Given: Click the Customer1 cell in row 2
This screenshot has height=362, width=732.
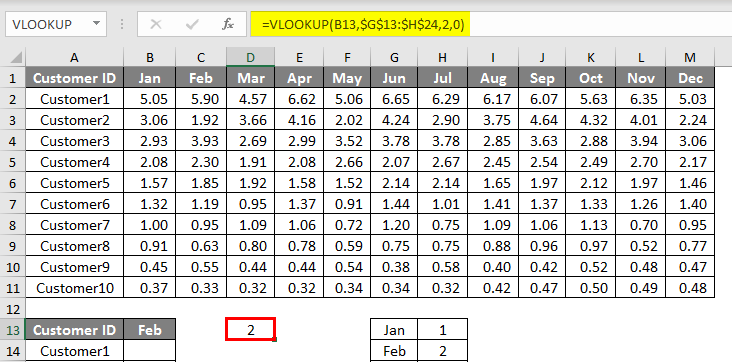Looking at the screenshot, I should tap(75, 99).
